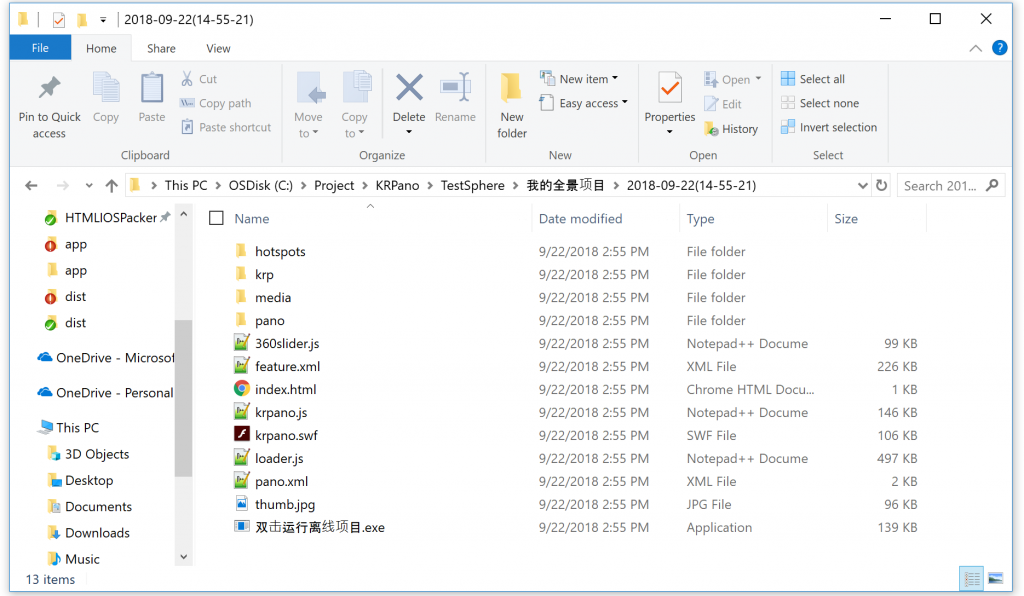This screenshot has height=596, width=1024.
Task: Refresh the current folder view
Action: [x=882, y=185]
